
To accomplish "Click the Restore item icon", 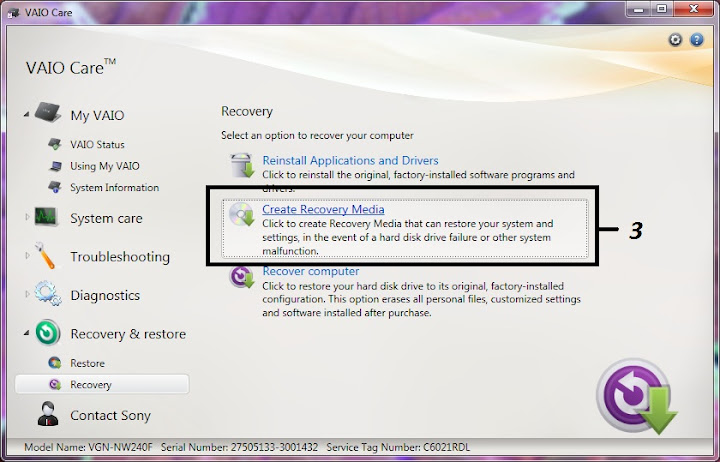I will (55, 363).
